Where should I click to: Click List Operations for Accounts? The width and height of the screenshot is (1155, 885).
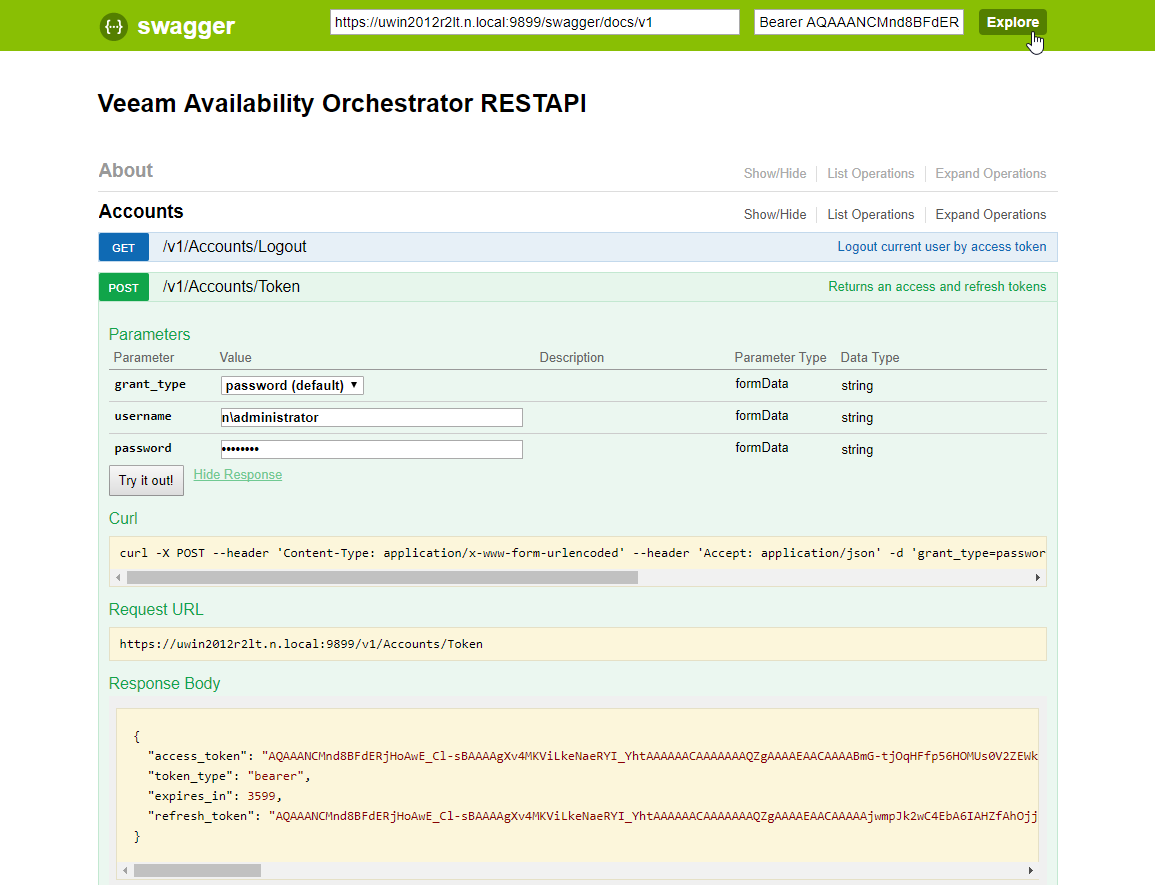tap(870, 214)
